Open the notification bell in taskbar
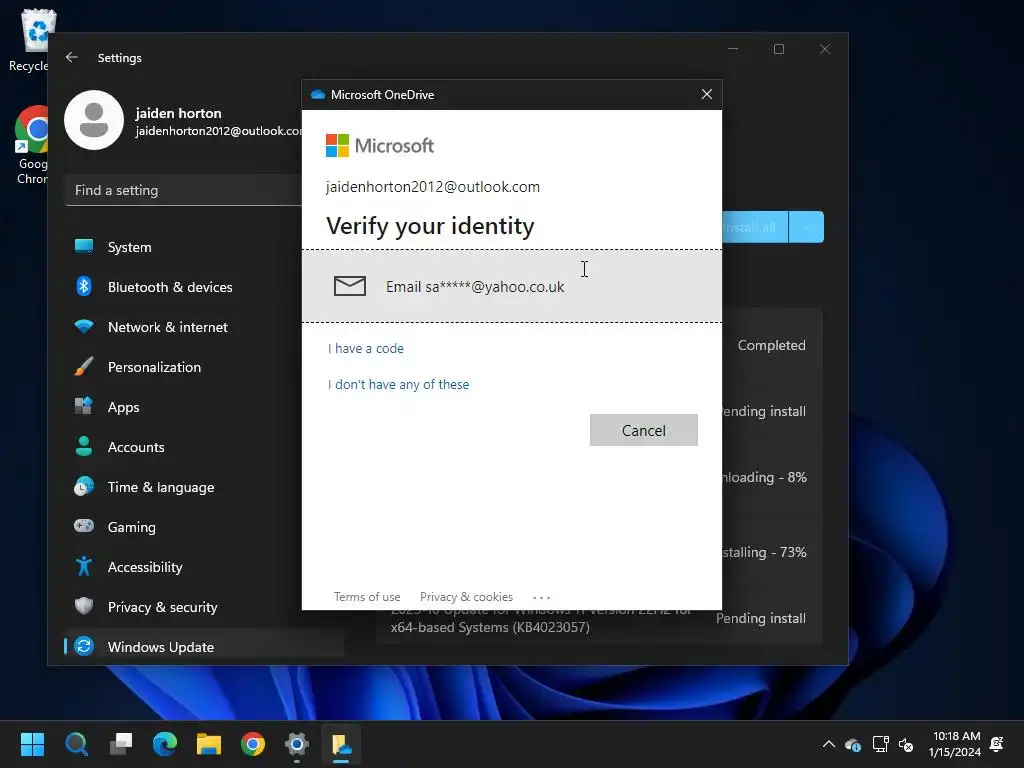The width and height of the screenshot is (1024, 768). tap(997, 744)
